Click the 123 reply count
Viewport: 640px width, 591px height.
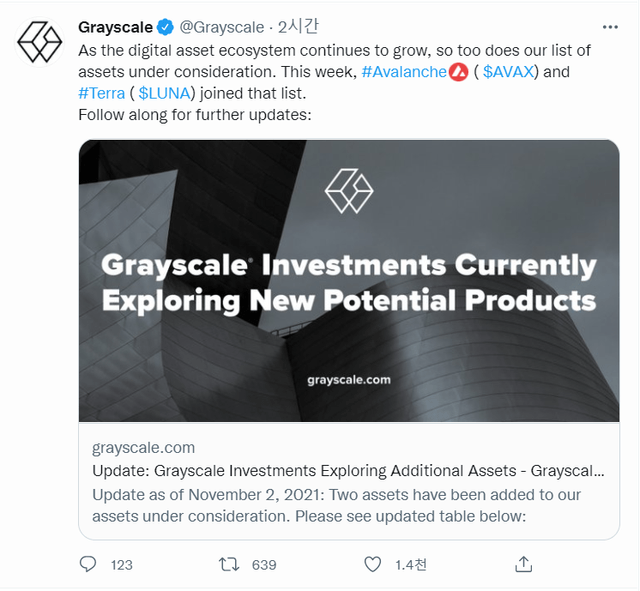click(122, 565)
